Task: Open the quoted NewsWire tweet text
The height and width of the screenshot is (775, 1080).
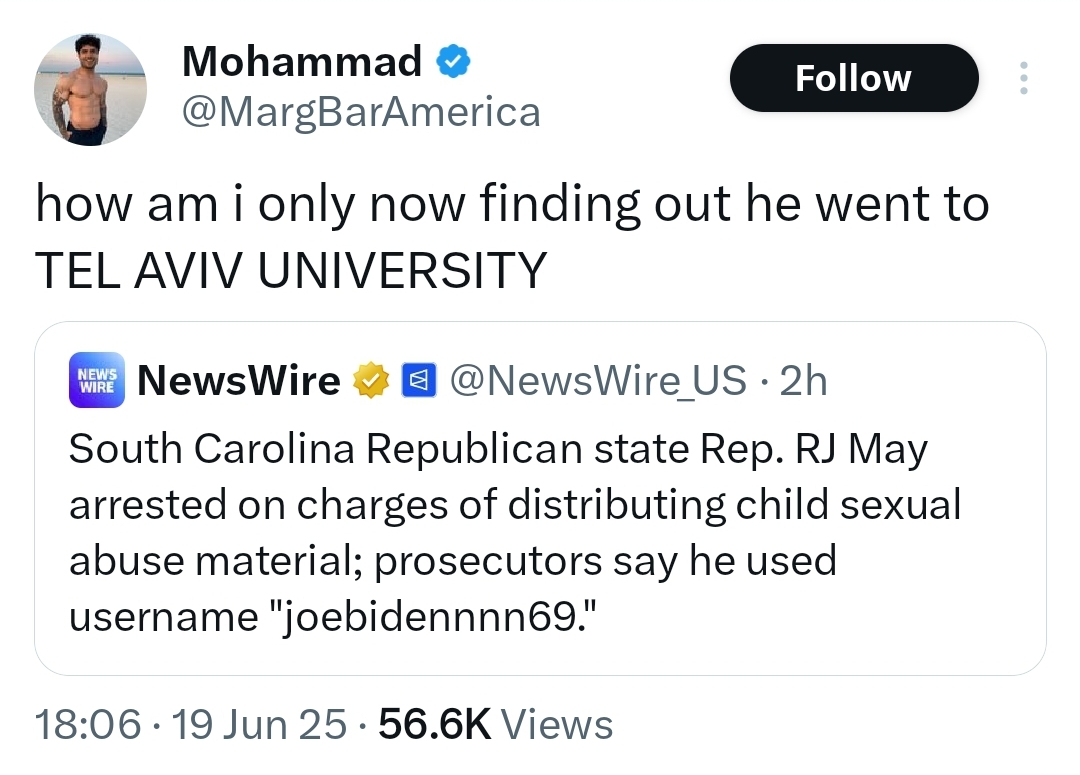Action: pos(515,532)
